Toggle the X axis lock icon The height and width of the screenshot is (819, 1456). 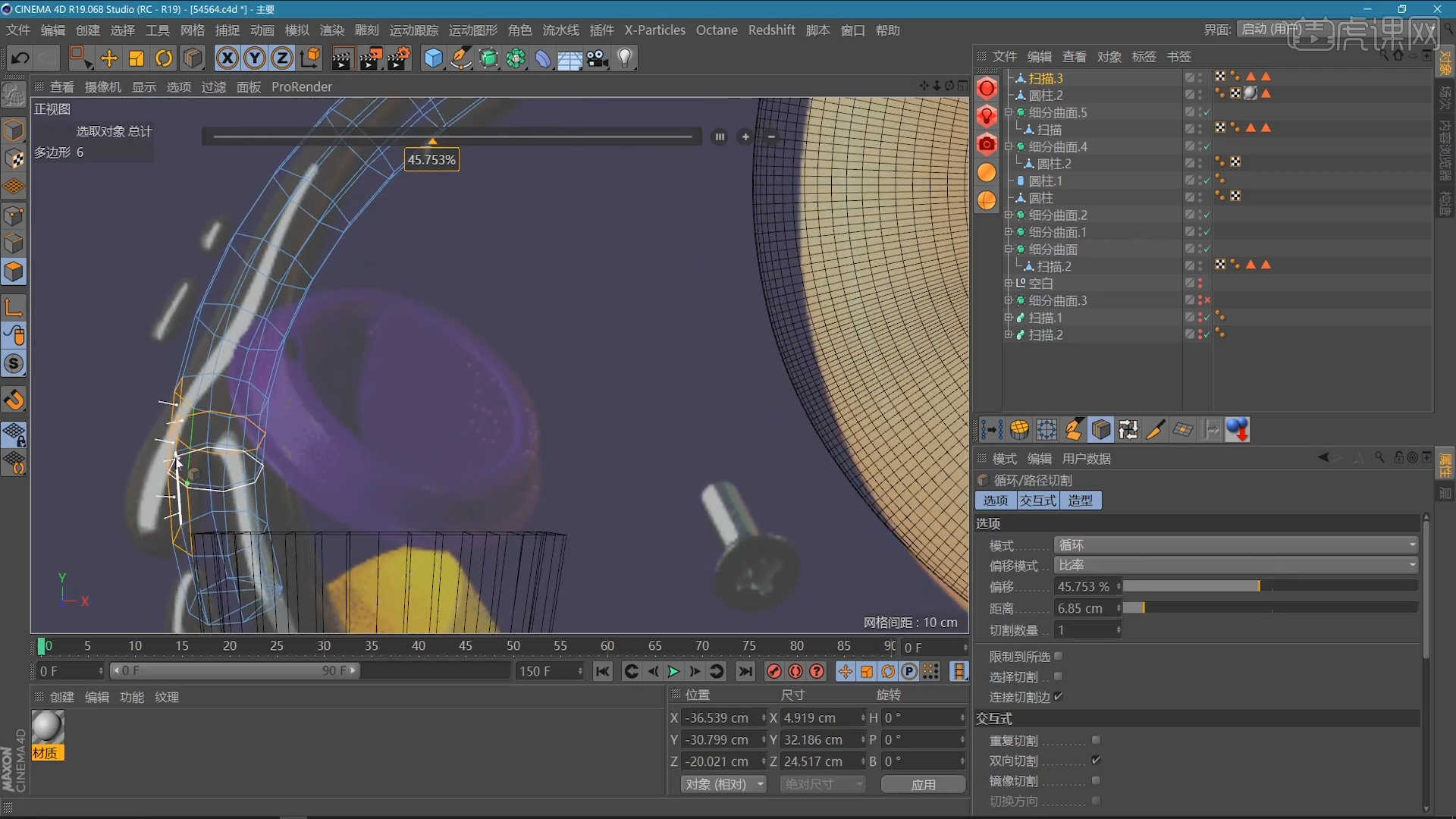pos(227,58)
